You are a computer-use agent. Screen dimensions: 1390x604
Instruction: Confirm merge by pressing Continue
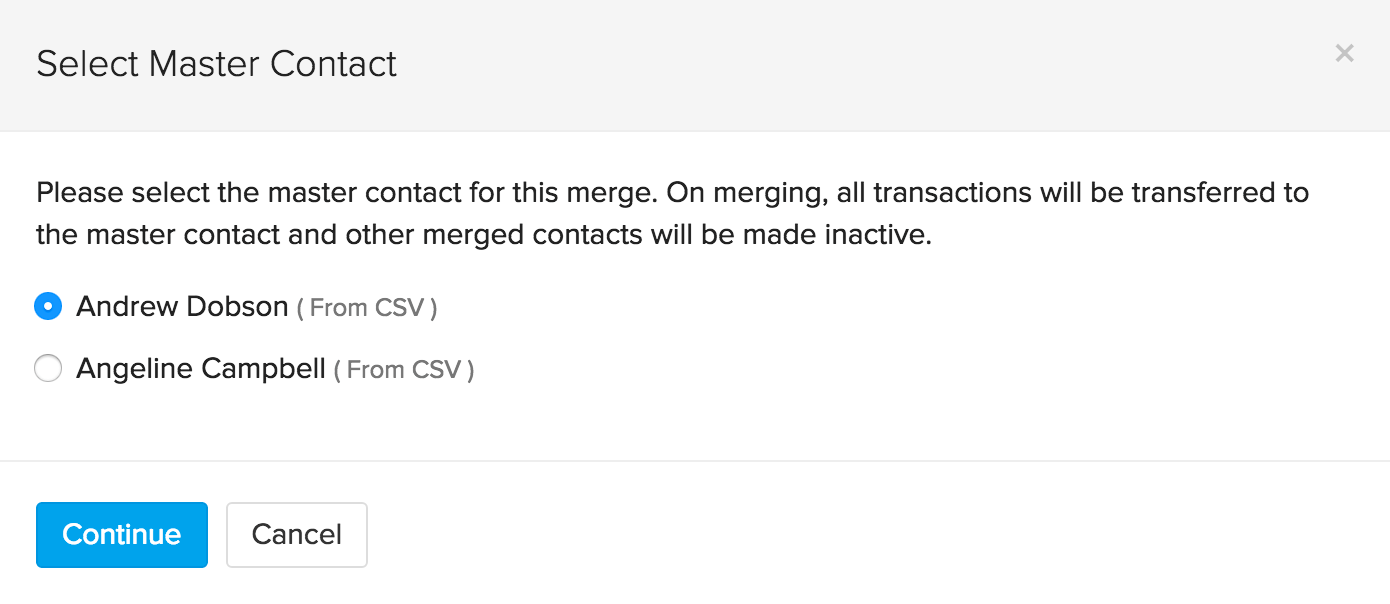pyautogui.click(x=121, y=535)
